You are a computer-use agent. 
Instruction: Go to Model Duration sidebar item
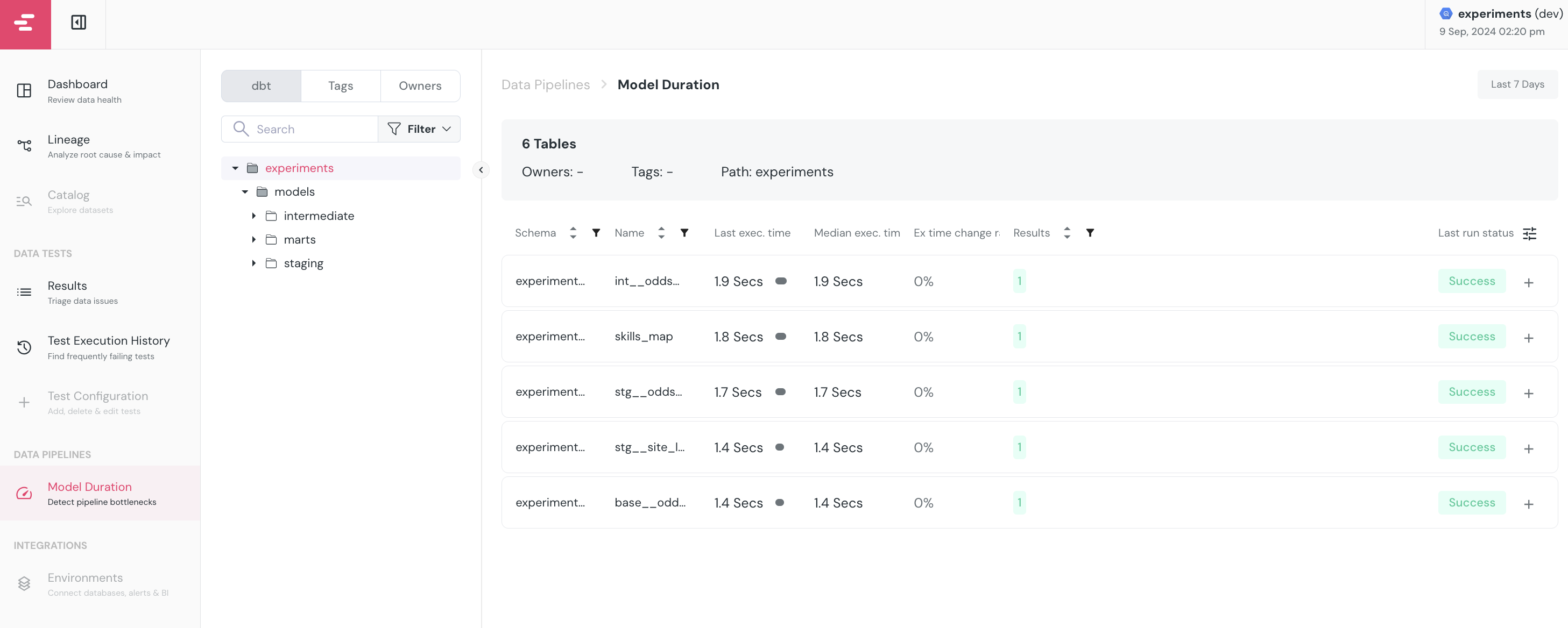100,493
